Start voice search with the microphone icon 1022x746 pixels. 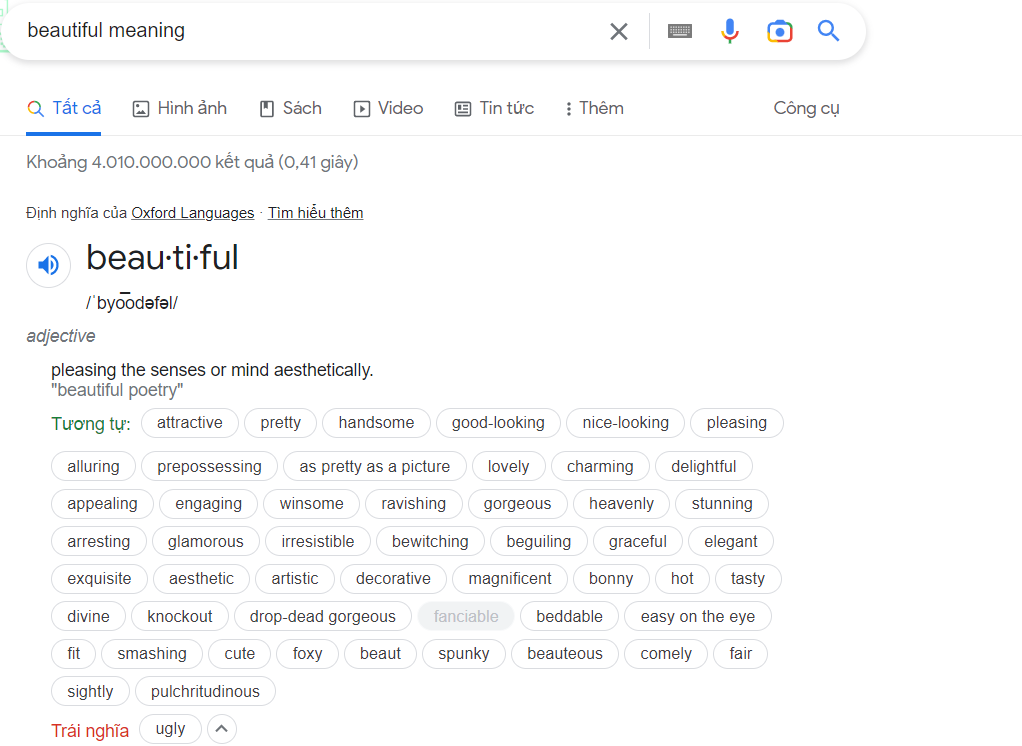coord(730,31)
